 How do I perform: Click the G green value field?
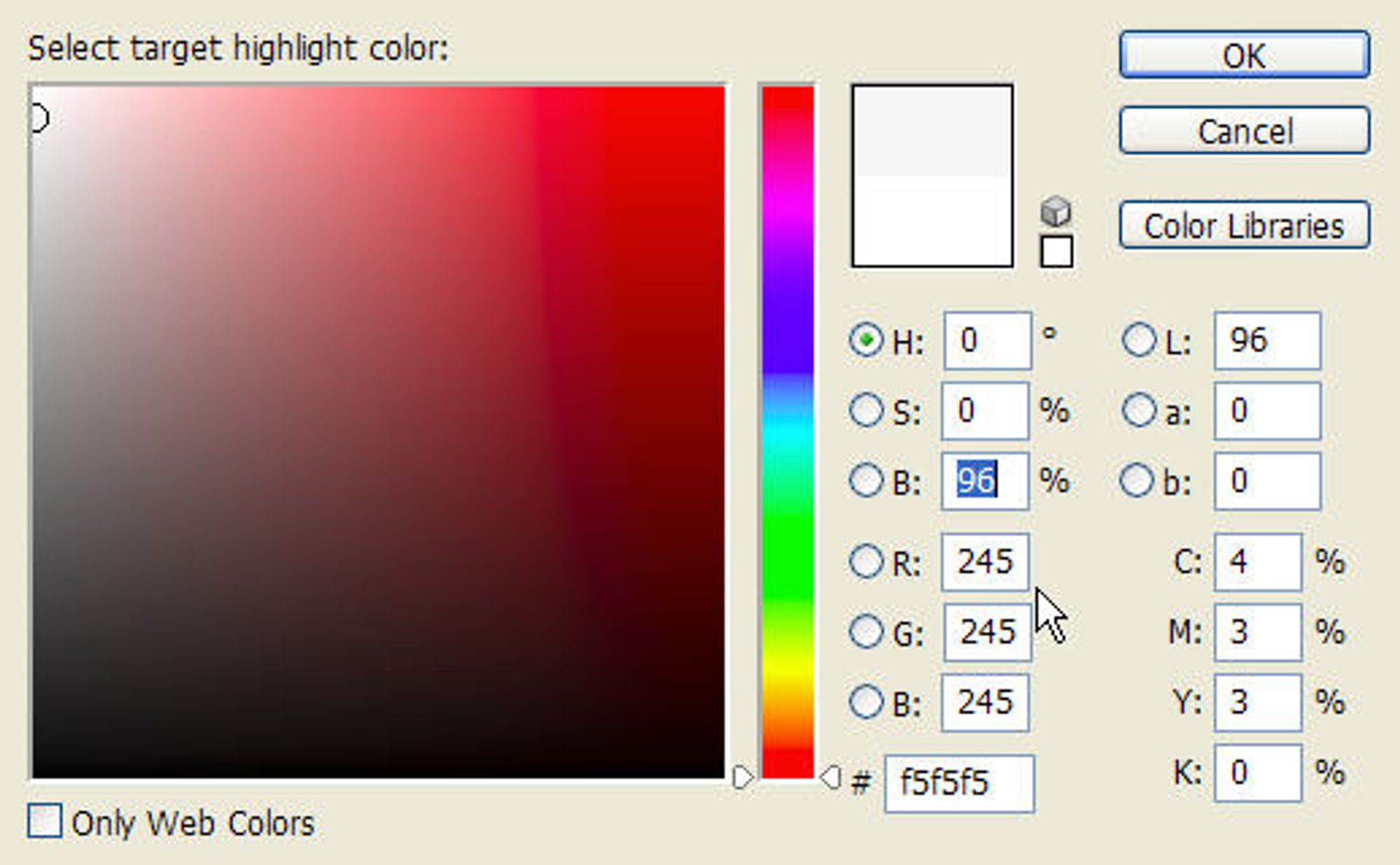[987, 632]
